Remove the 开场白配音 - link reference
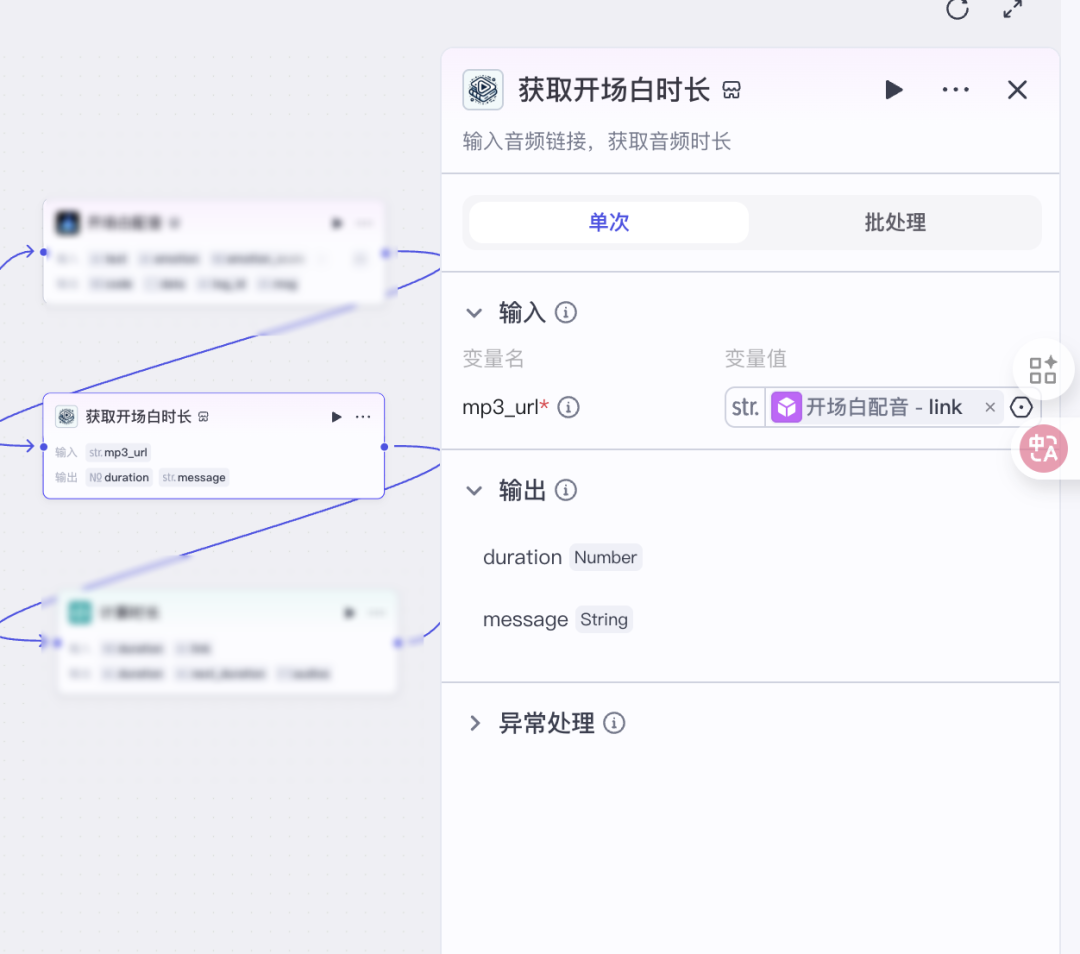This screenshot has height=954, width=1080. tap(990, 407)
